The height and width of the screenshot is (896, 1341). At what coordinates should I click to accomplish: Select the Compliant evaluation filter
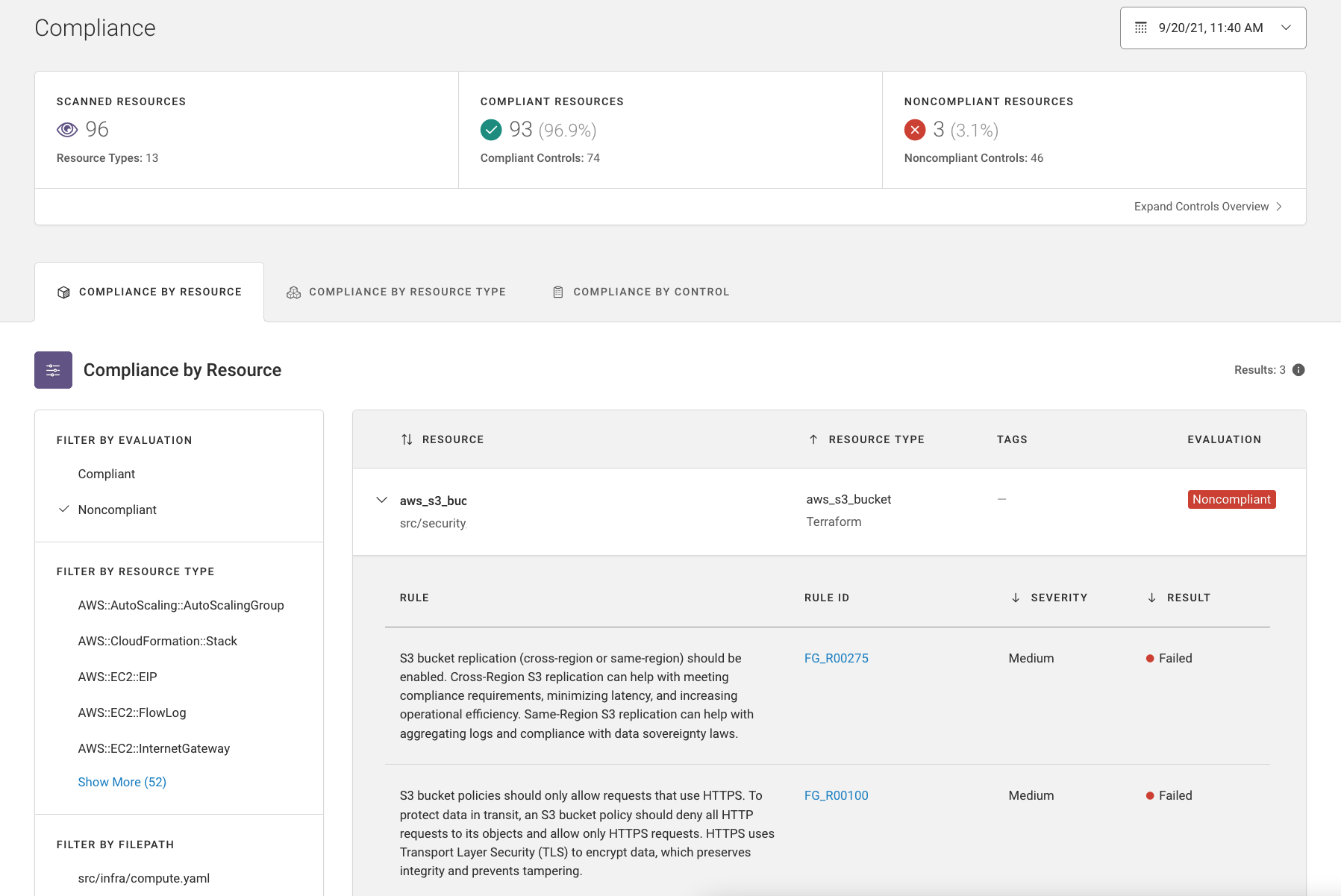(107, 474)
